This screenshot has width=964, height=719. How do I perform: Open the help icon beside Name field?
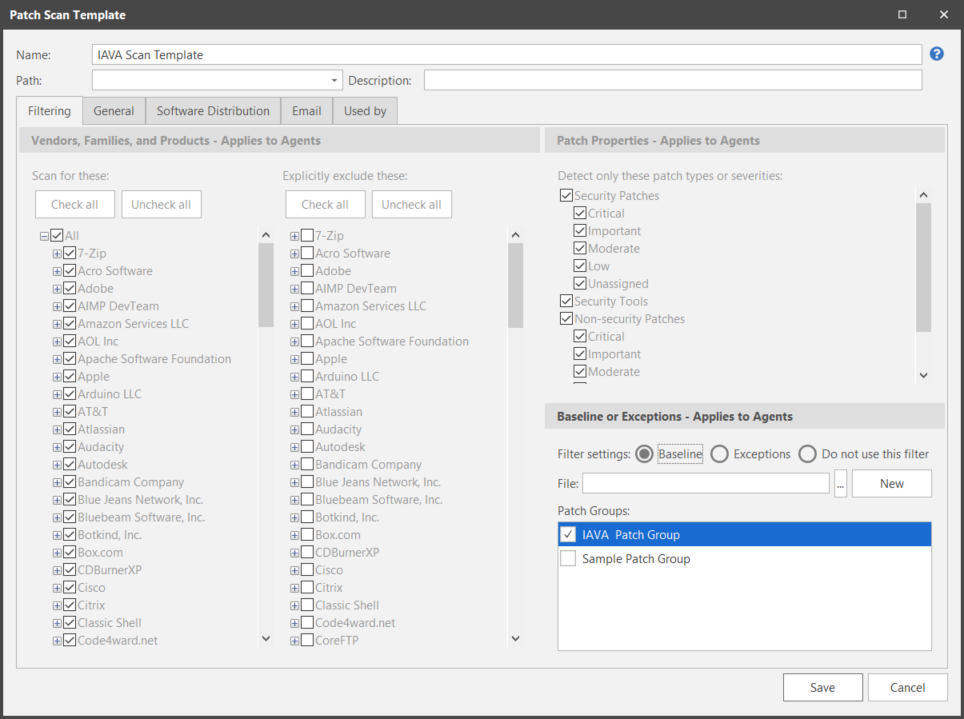pyautogui.click(x=936, y=54)
